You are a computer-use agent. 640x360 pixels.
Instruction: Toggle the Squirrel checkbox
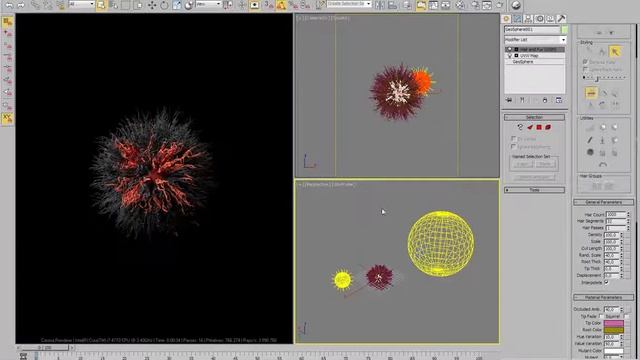point(627,316)
